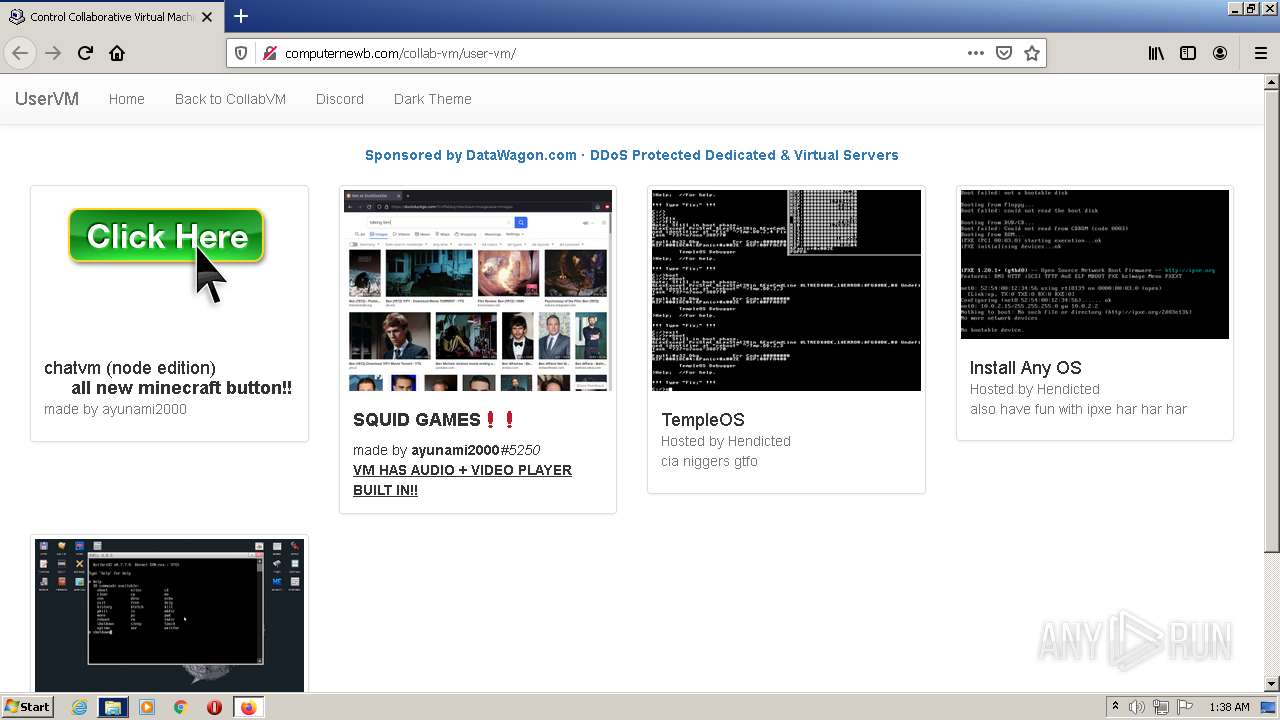Click the page scrollbar up arrow

coord(1272,82)
